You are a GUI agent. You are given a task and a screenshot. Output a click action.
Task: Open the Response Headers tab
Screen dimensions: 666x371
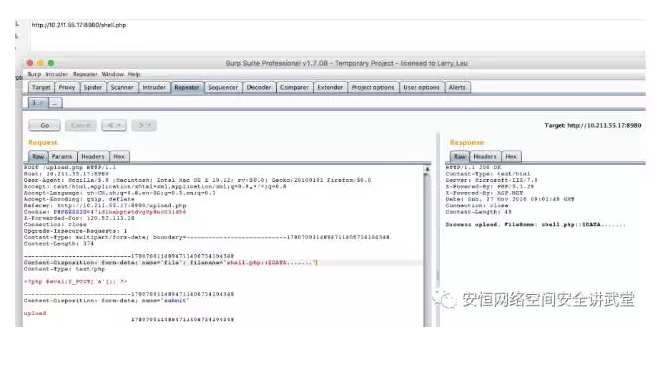(x=485, y=156)
